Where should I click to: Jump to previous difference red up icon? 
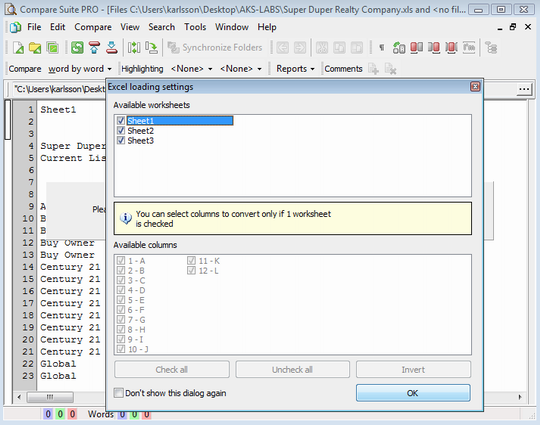pos(94,48)
